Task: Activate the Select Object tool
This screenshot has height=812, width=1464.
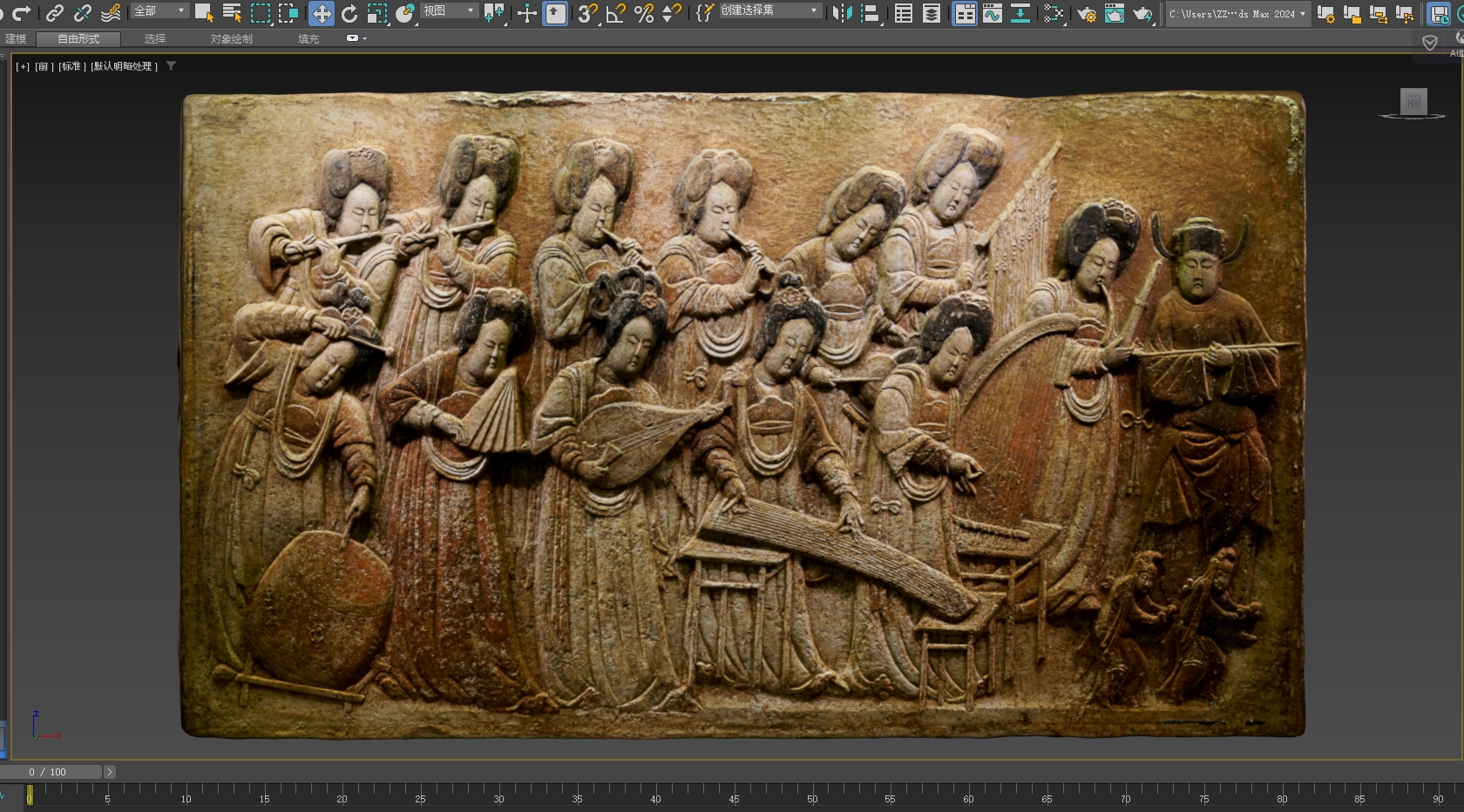Action: click(x=203, y=13)
